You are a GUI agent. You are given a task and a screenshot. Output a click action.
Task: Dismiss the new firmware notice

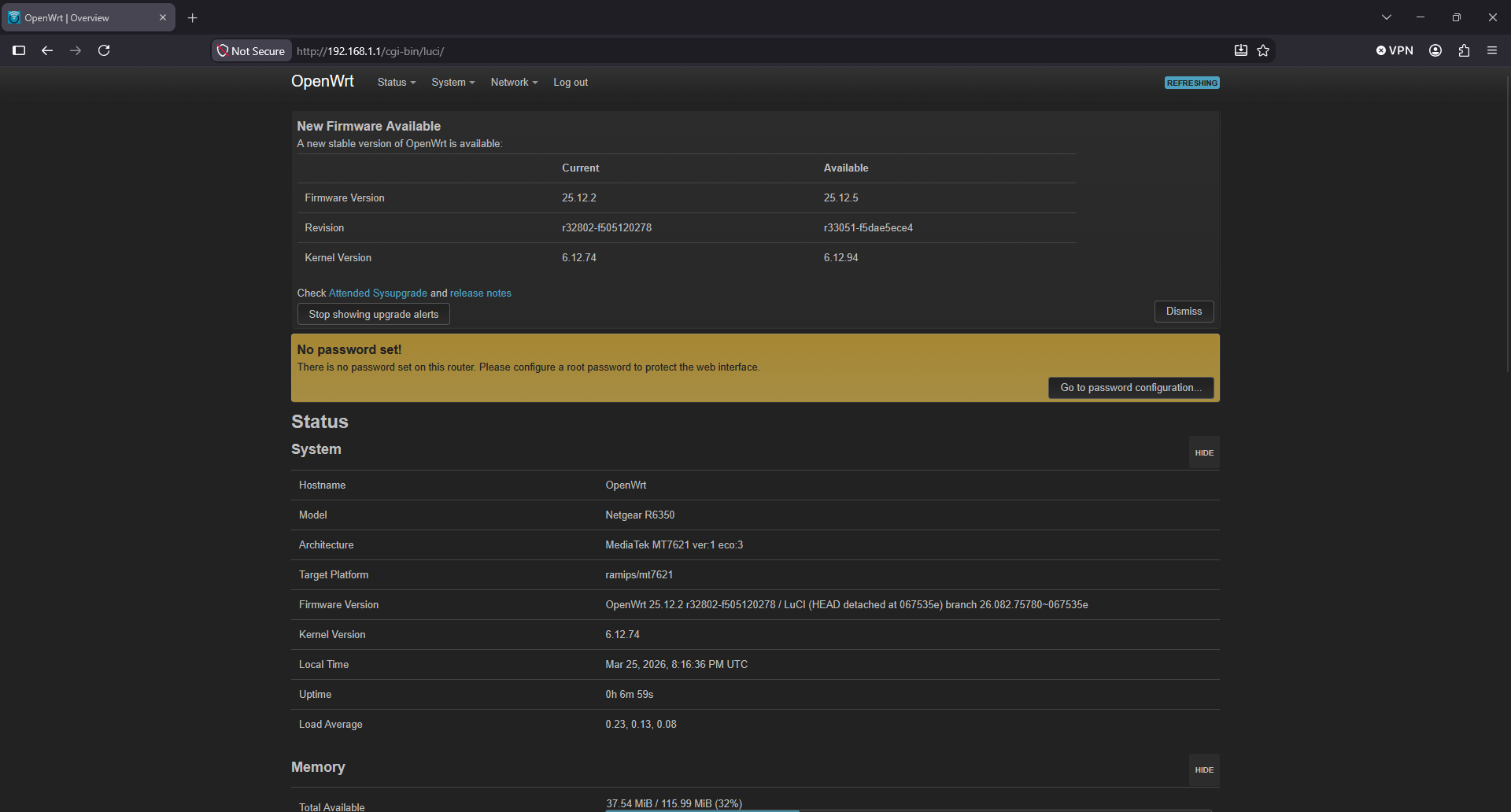click(1184, 312)
